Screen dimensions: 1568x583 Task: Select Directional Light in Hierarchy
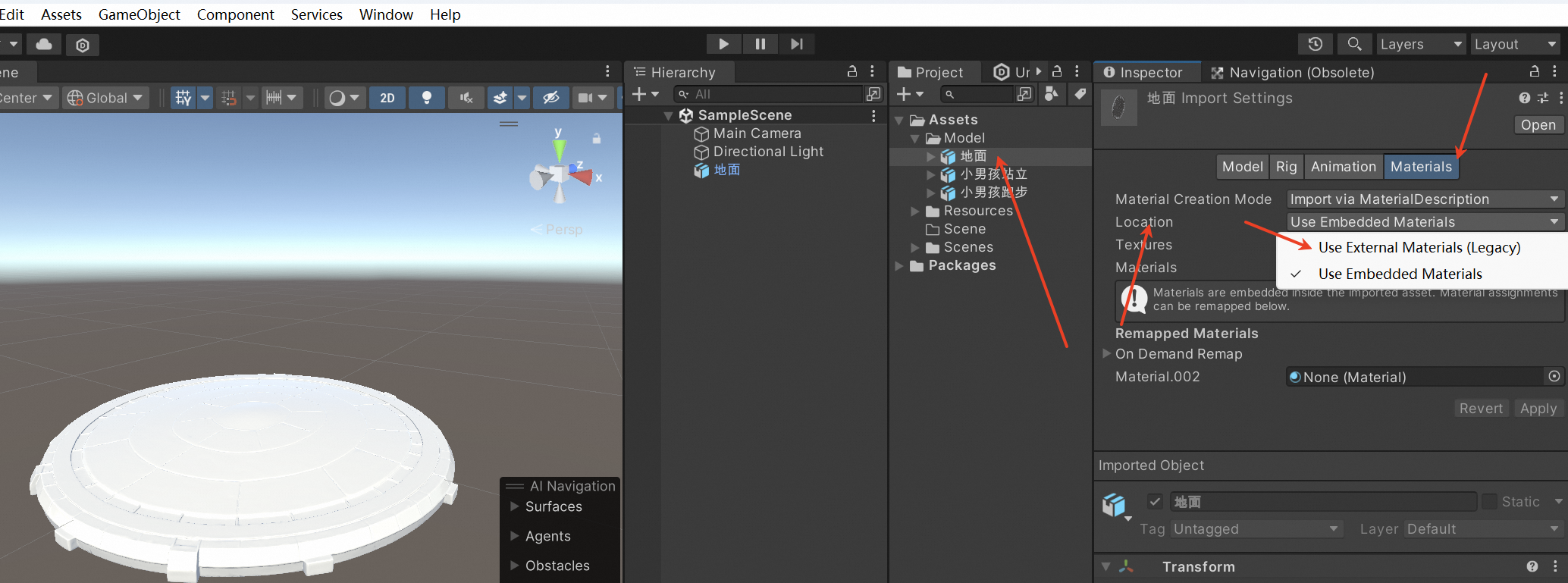pyautogui.click(x=767, y=152)
